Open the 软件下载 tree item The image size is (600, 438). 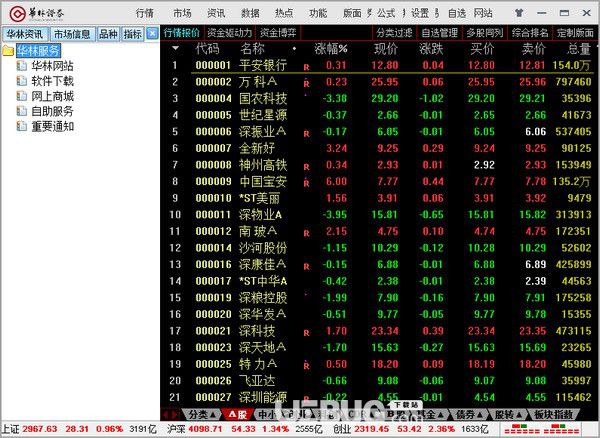[52, 81]
